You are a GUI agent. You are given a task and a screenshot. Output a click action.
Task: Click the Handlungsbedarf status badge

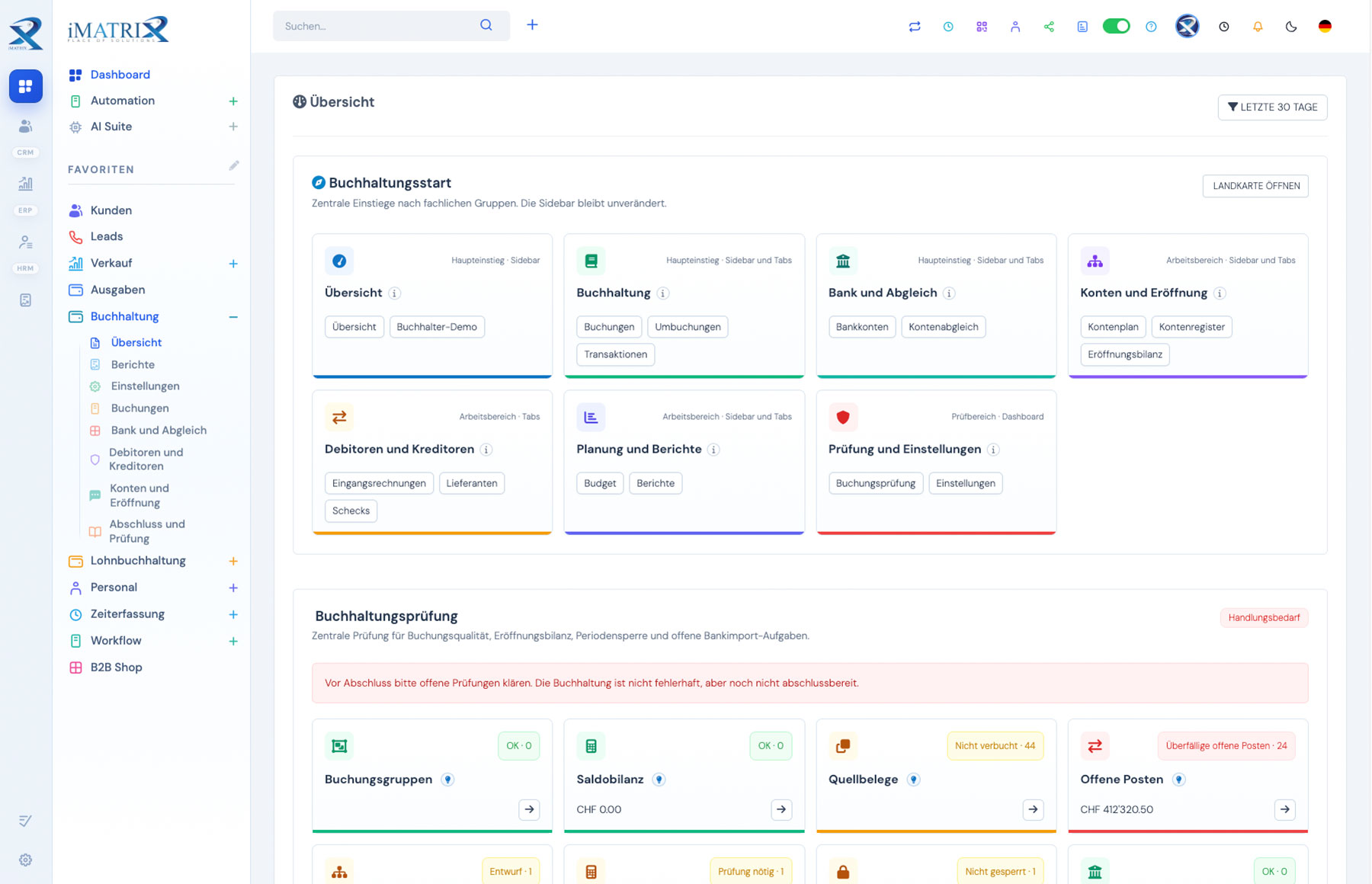click(1264, 618)
